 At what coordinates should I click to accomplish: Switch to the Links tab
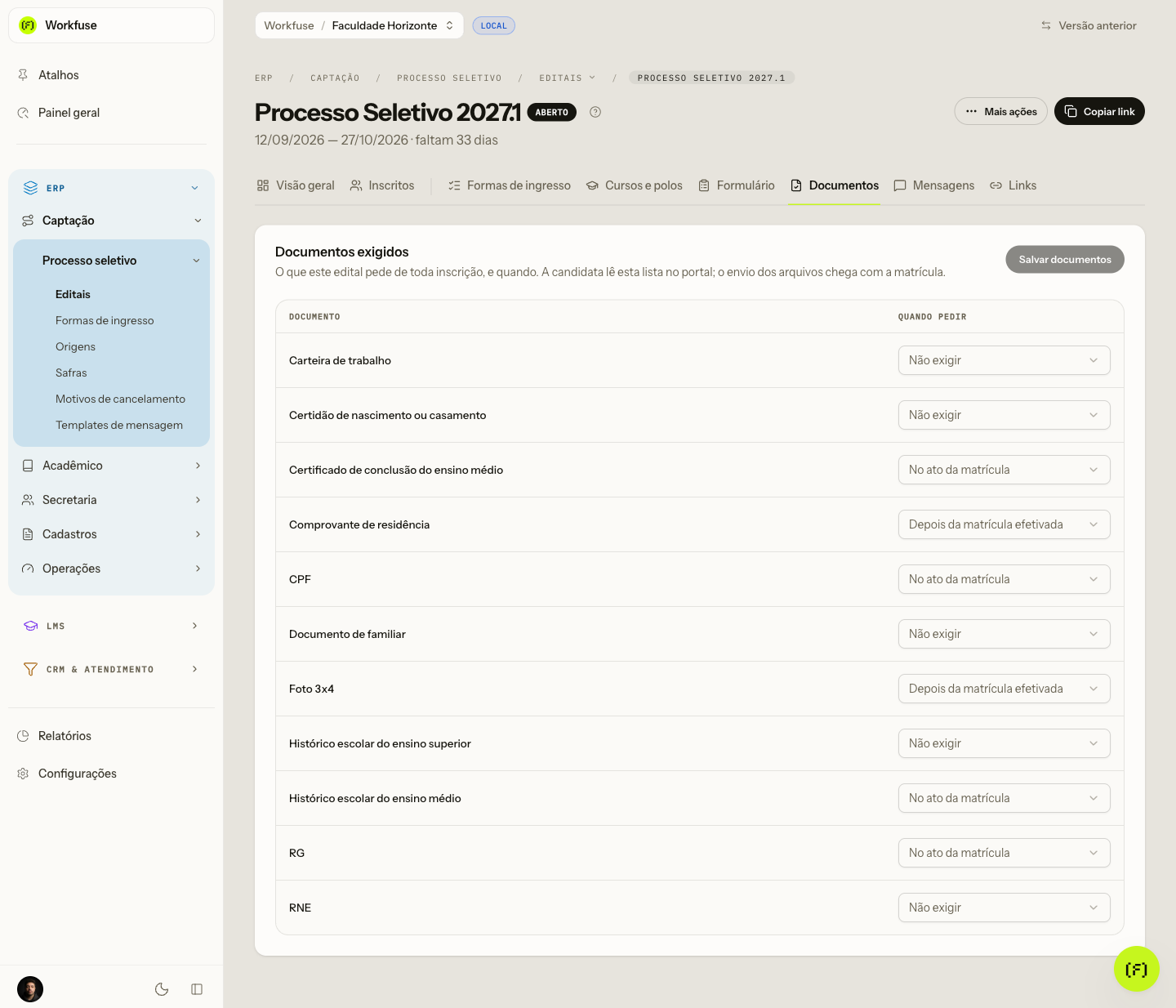[1013, 185]
